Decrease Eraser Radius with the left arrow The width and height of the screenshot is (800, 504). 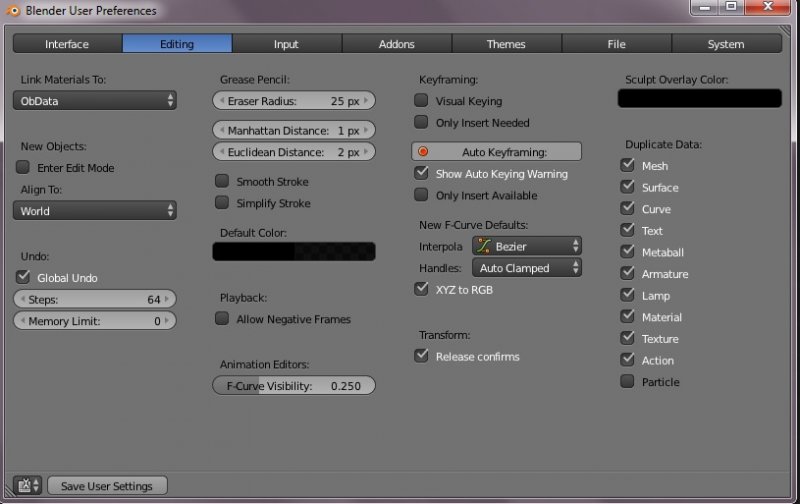coord(222,100)
